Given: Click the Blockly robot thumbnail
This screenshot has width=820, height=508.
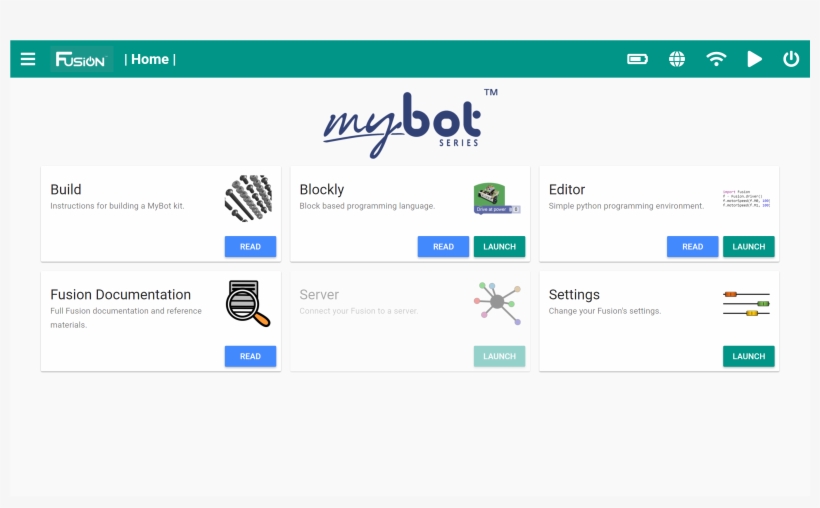Looking at the screenshot, I should (497, 198).
